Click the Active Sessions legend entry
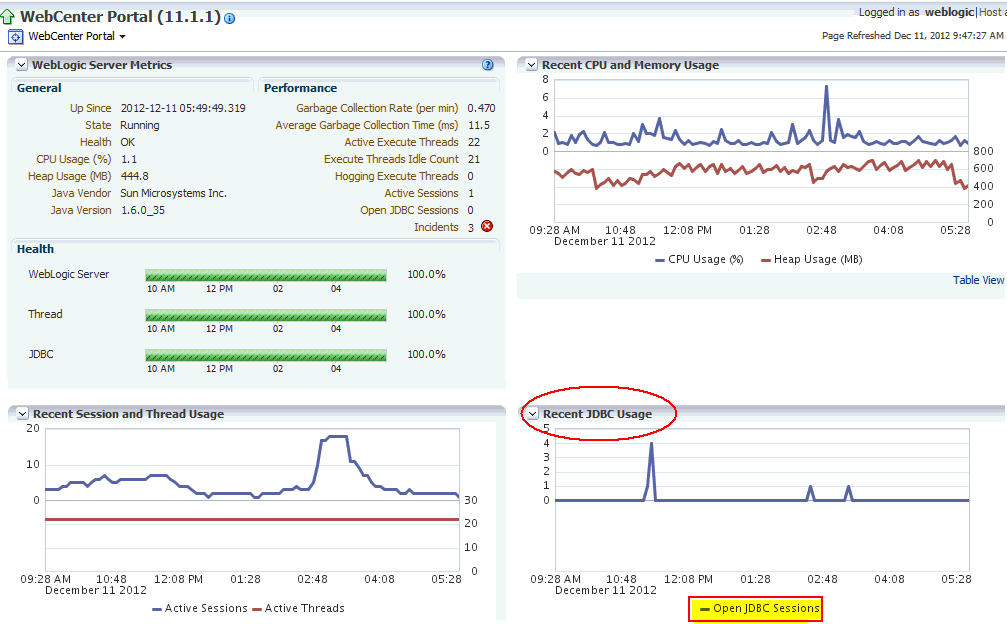This screenshot has width=1007, height=624. tap(200, 608)
